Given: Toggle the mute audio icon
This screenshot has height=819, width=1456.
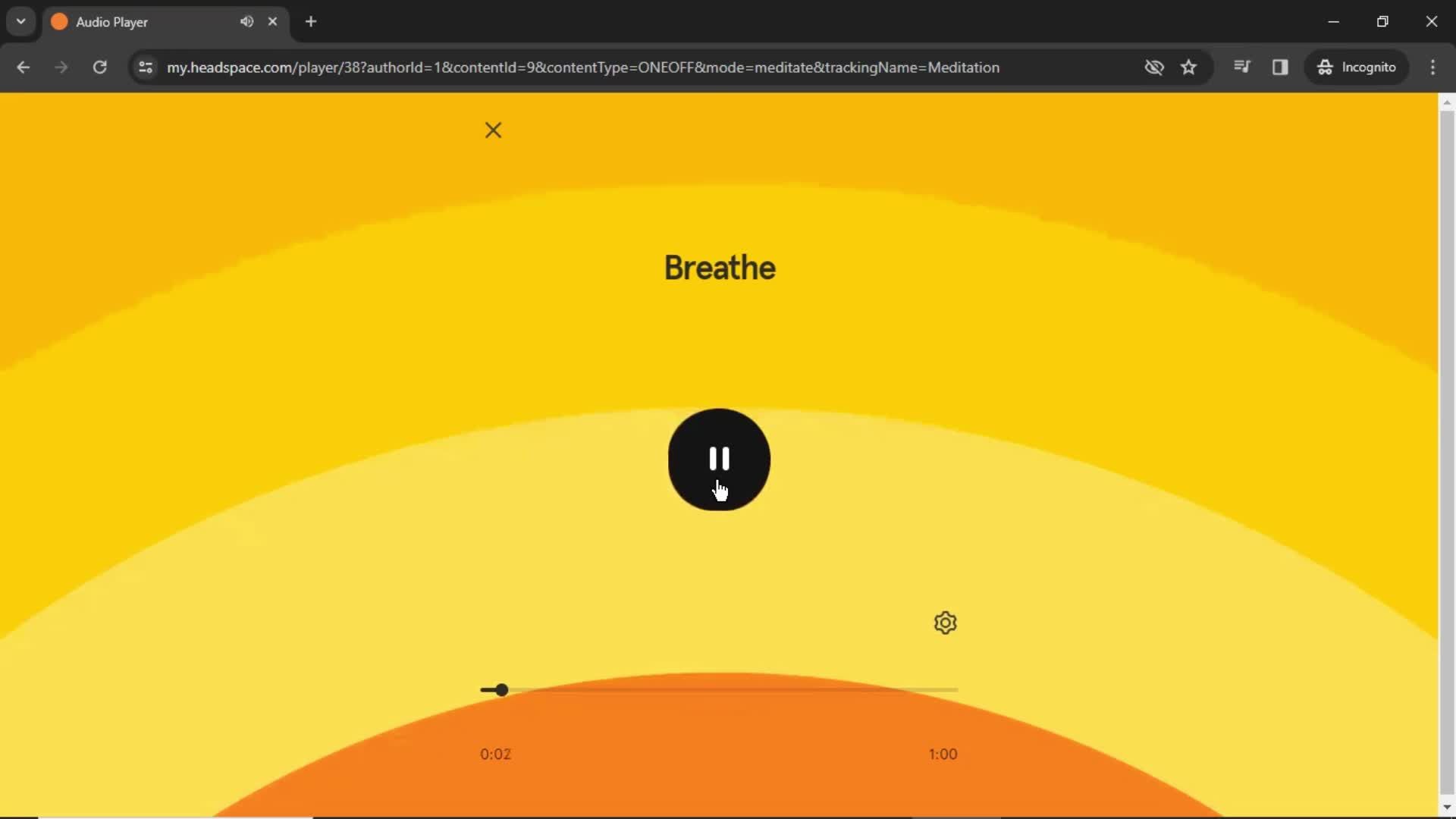Looking at the screenshot, I should point(245,21).
